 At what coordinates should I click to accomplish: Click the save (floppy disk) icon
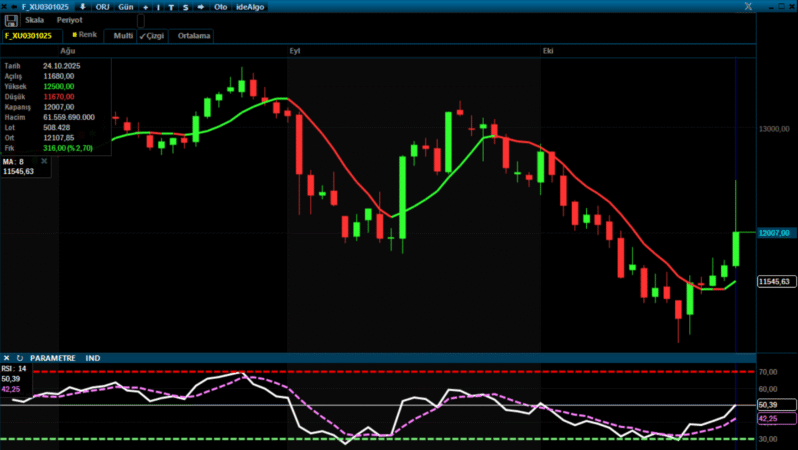10,20
